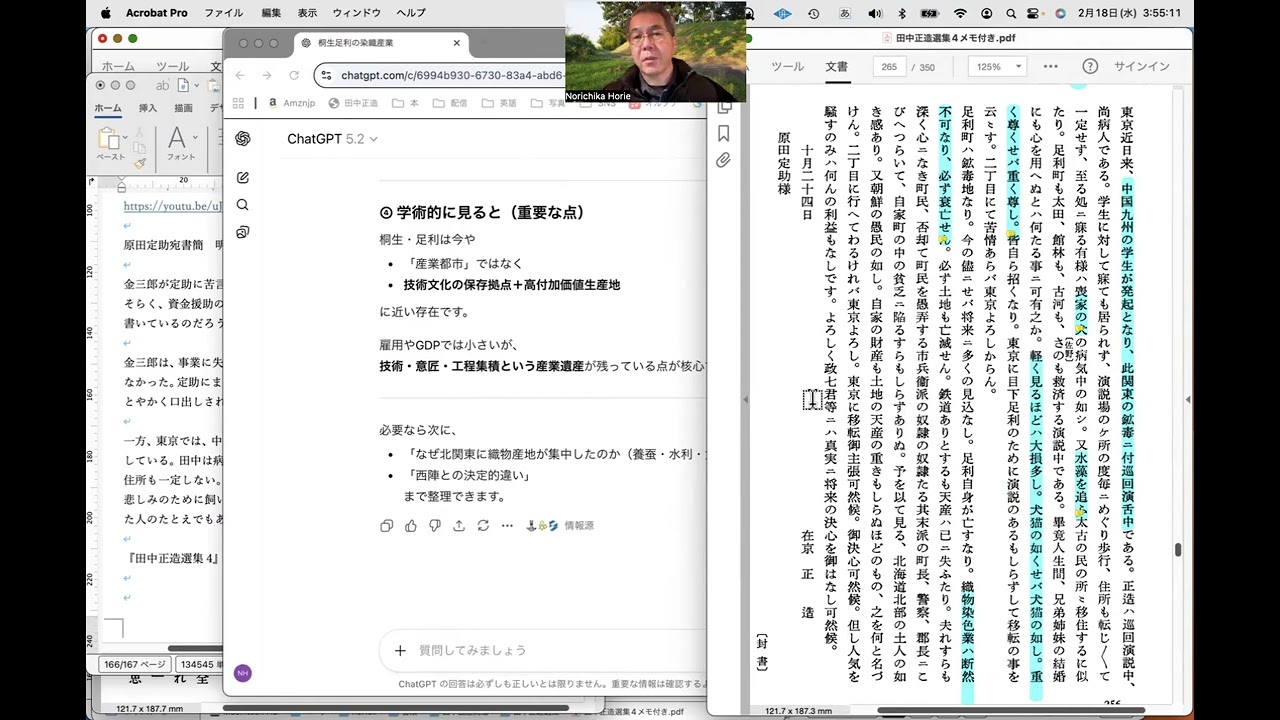The image size is (1280, 720).
Task: Open the 本 bookmarks folder
Action: point(406,103)
